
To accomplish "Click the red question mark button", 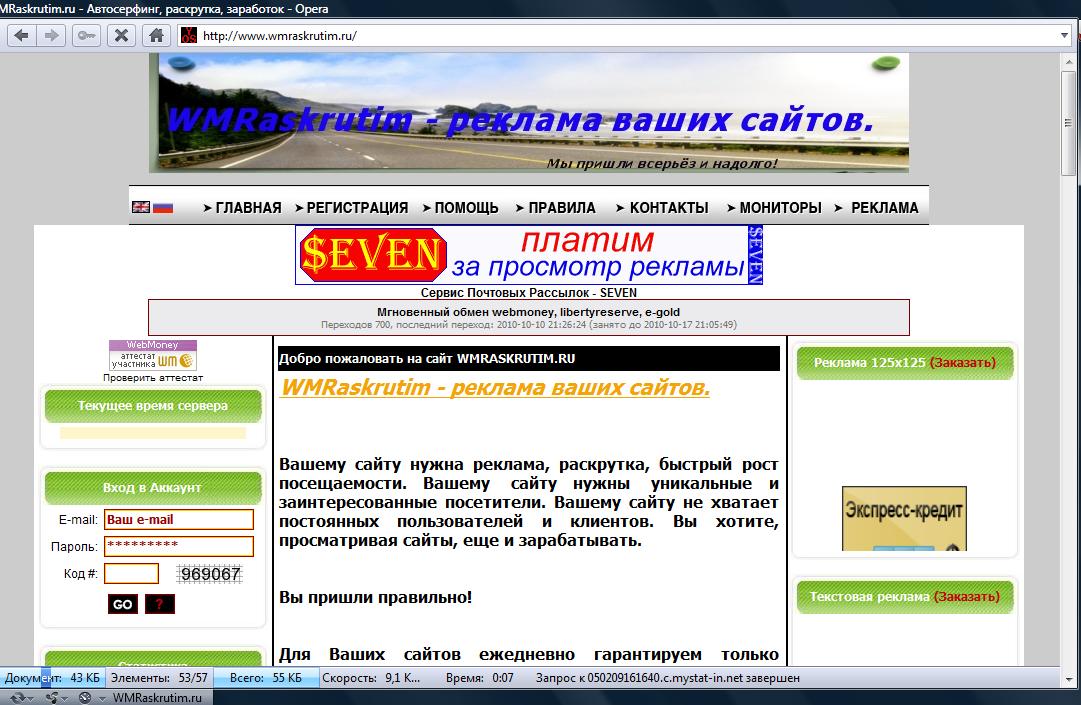I will coord(160,604).
